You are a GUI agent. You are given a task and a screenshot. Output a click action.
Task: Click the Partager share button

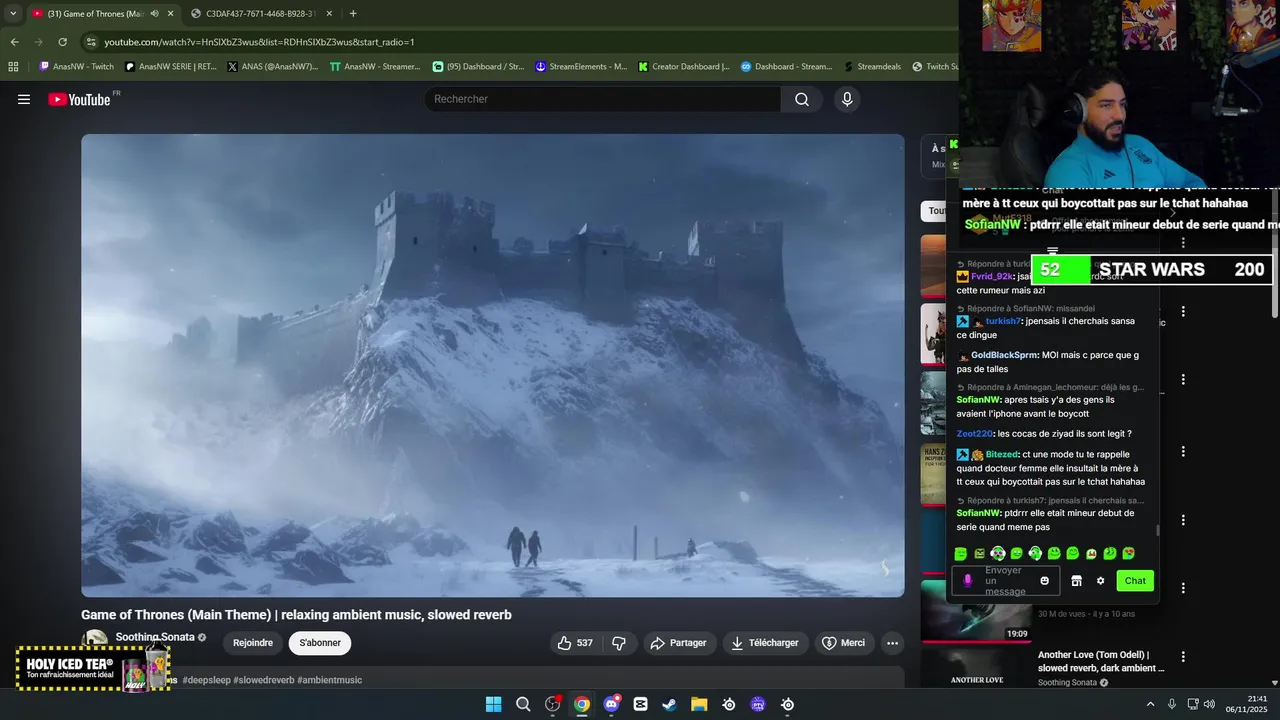(x=679, y=643)
